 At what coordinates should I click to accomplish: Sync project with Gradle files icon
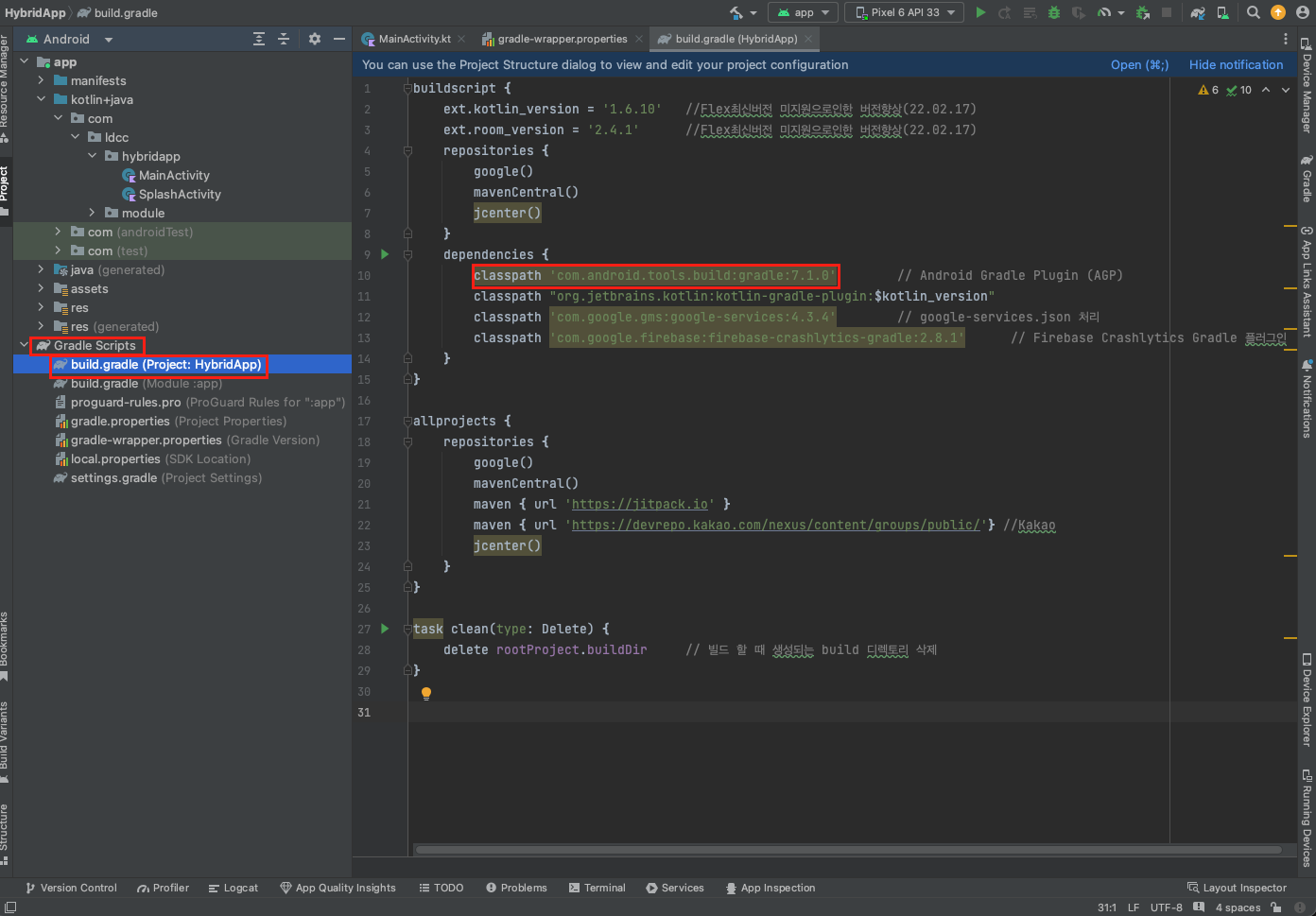click(1198, 12)
